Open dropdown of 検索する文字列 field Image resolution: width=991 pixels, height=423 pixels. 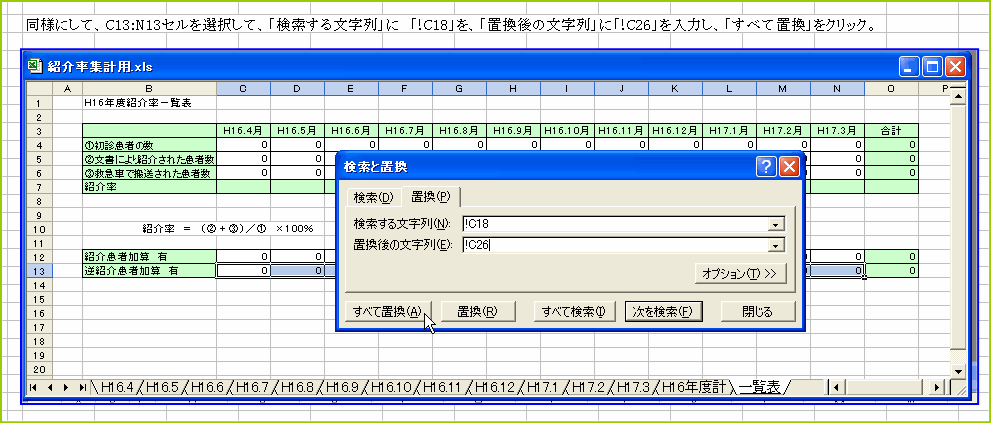pyautogui.click(x=774, y=224)
